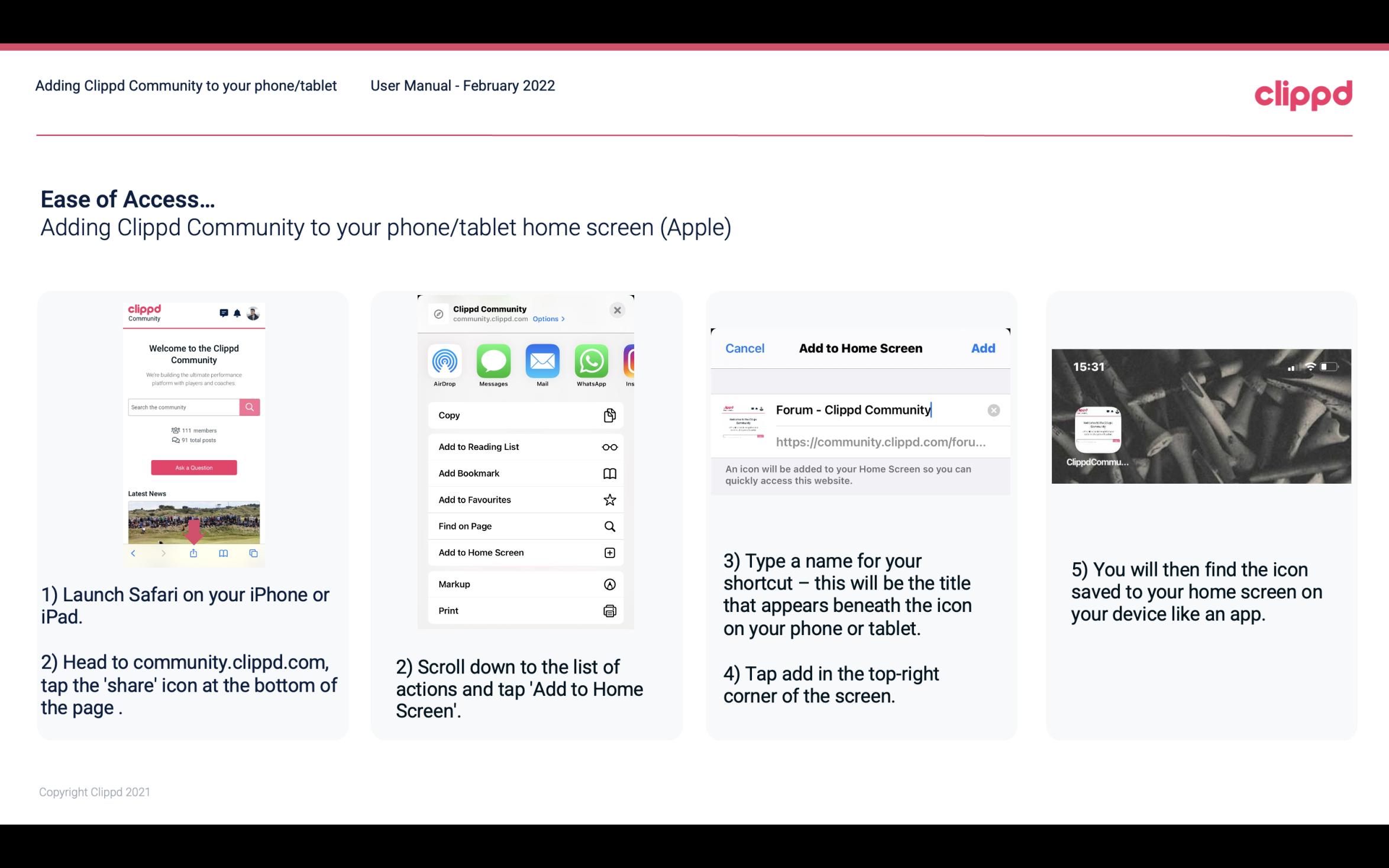Click the Copy action icon
Viewport: 1389px width, 868px height.
(608, 415)
